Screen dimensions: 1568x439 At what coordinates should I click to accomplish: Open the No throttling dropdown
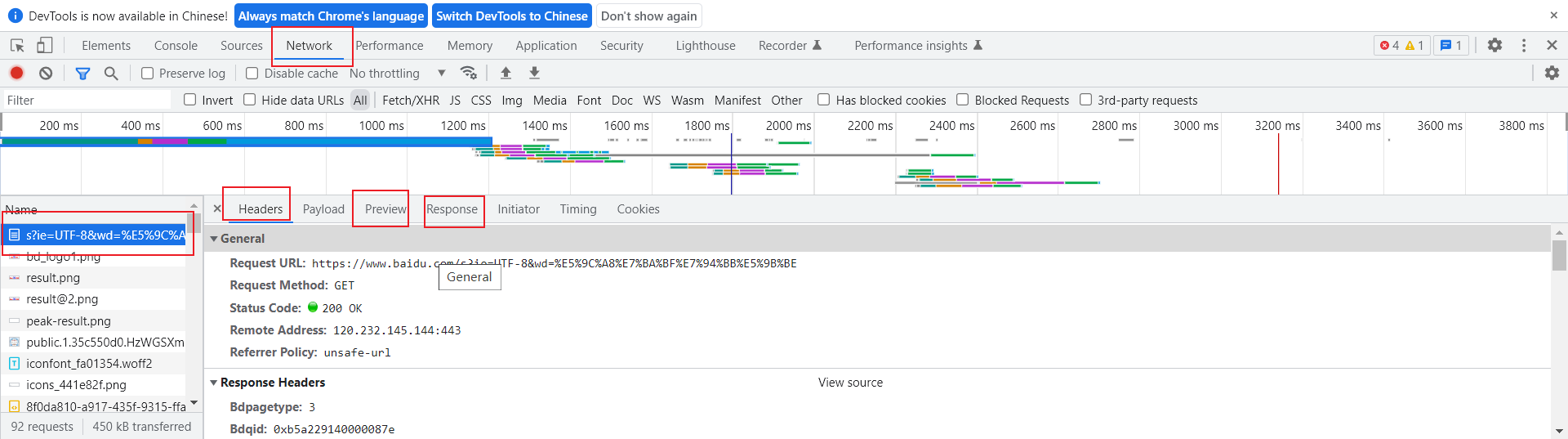397,74
